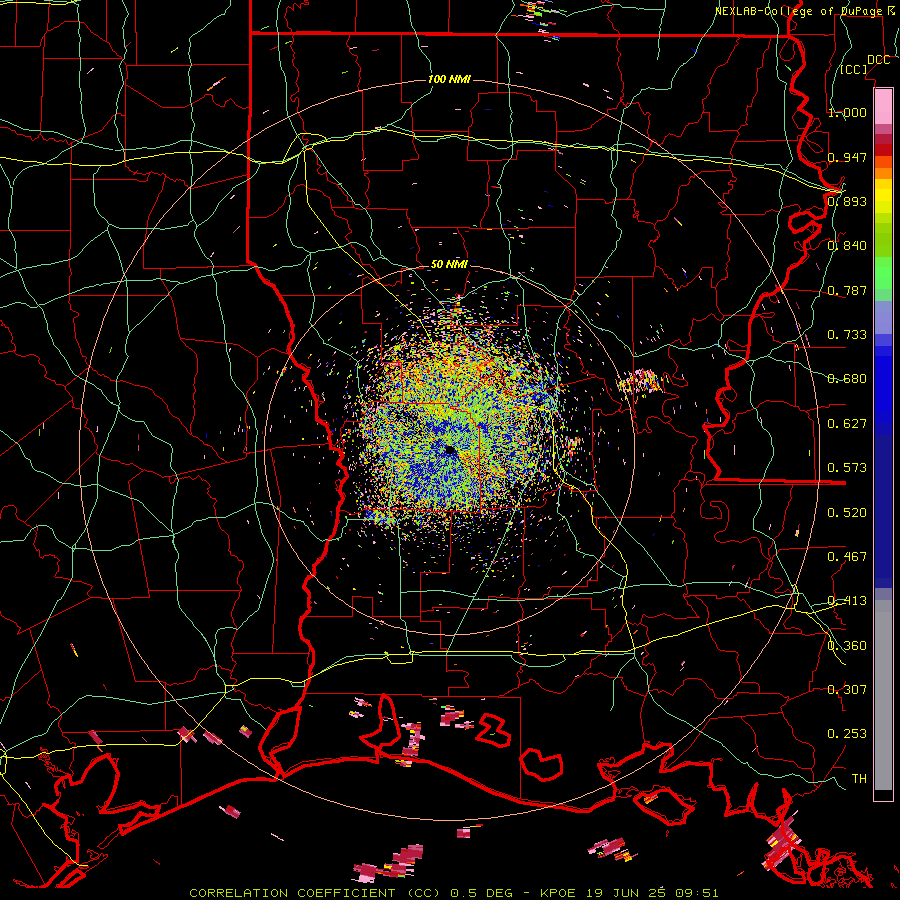Click the 0.307 scale value
Screen dimensions: 900x900
click(847, 689)
